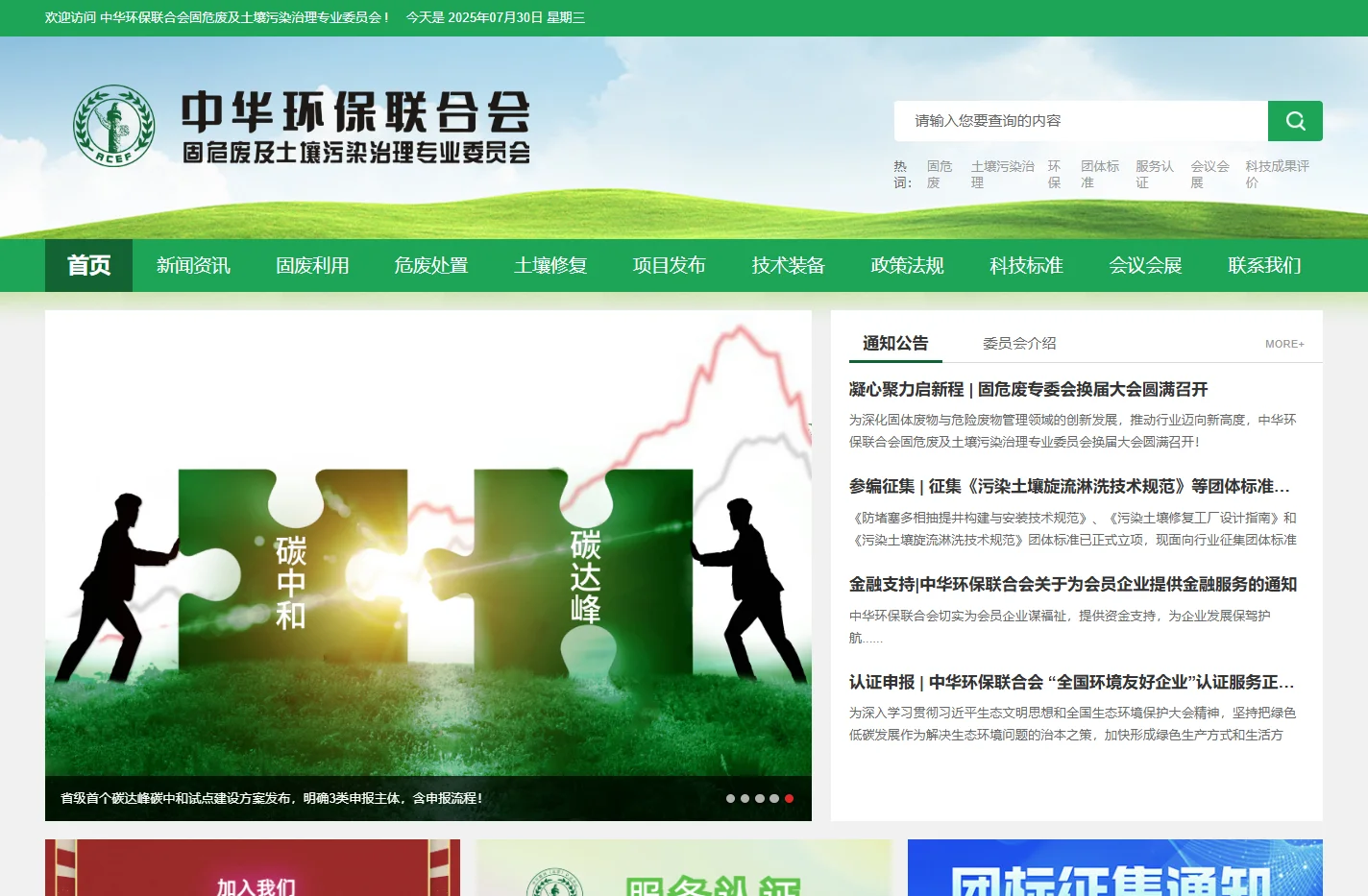The width and height of the screenshot is (1368, 896).
Task: Click hot keyword 固危废
Action: [x=940, y=174]
